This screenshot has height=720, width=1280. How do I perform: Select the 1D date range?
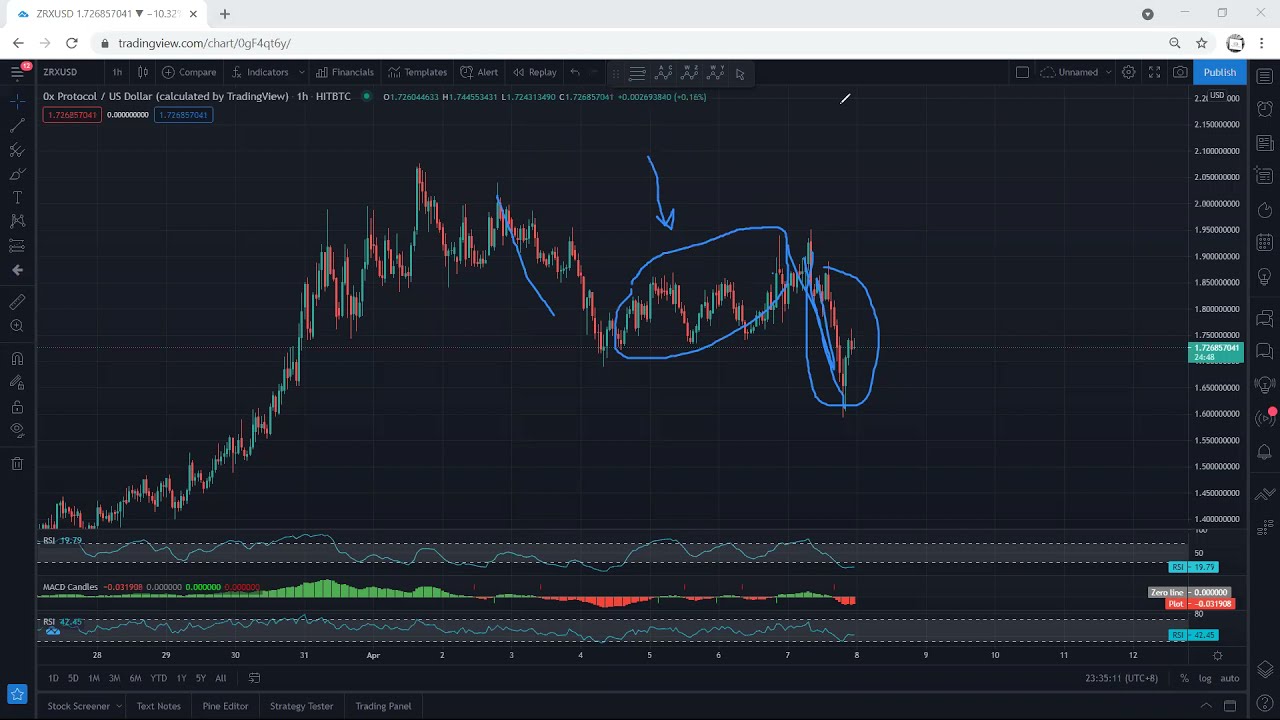click(53, 678)
